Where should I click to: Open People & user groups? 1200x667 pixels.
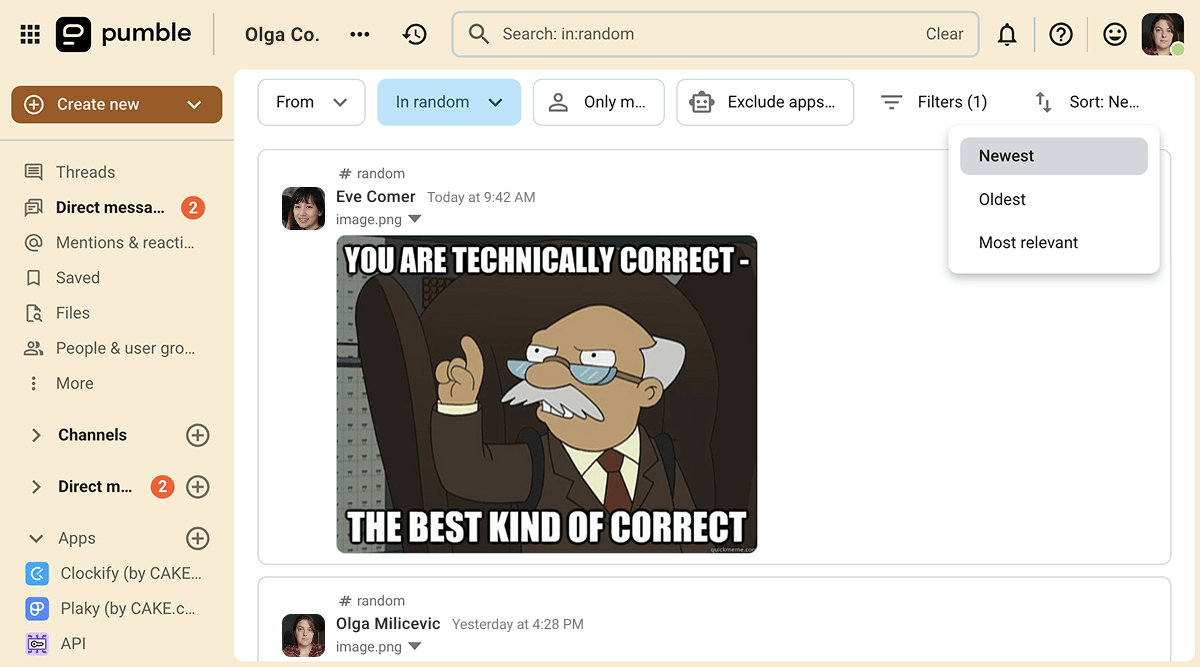(x=125, y=348)
